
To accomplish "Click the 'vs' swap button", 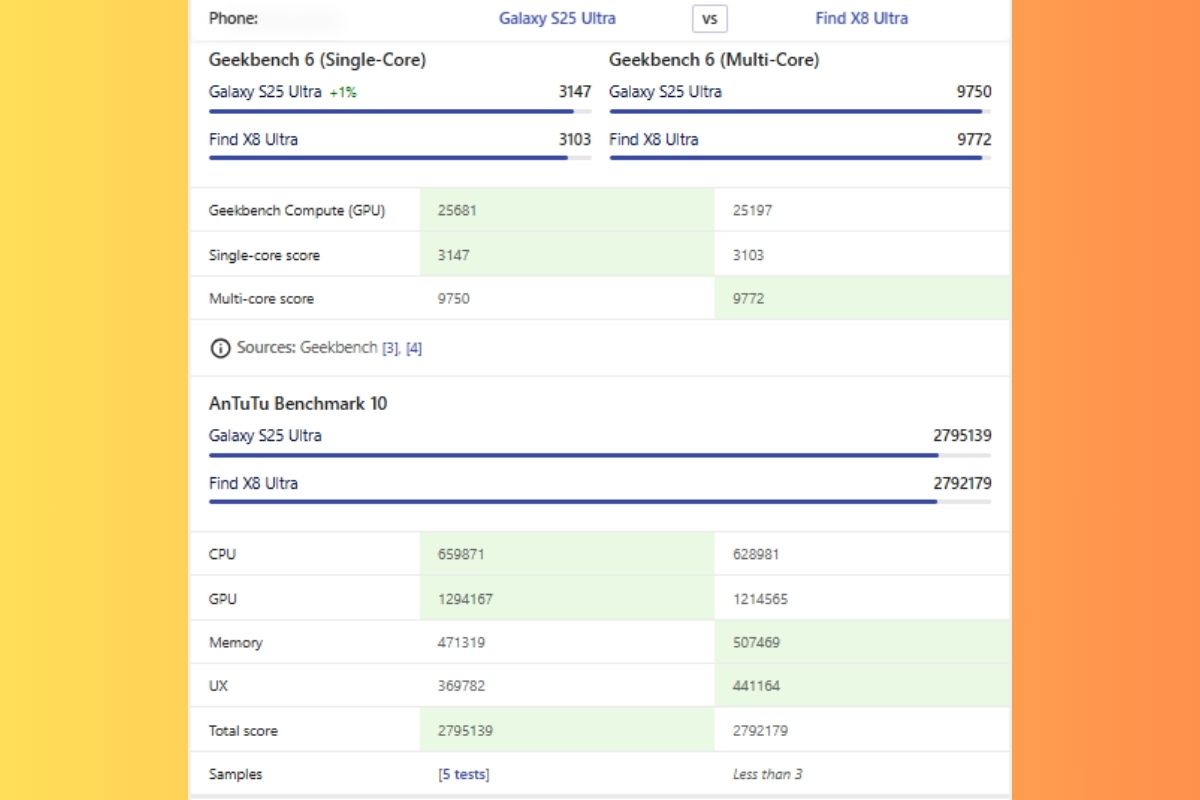I will click(710, 18).
